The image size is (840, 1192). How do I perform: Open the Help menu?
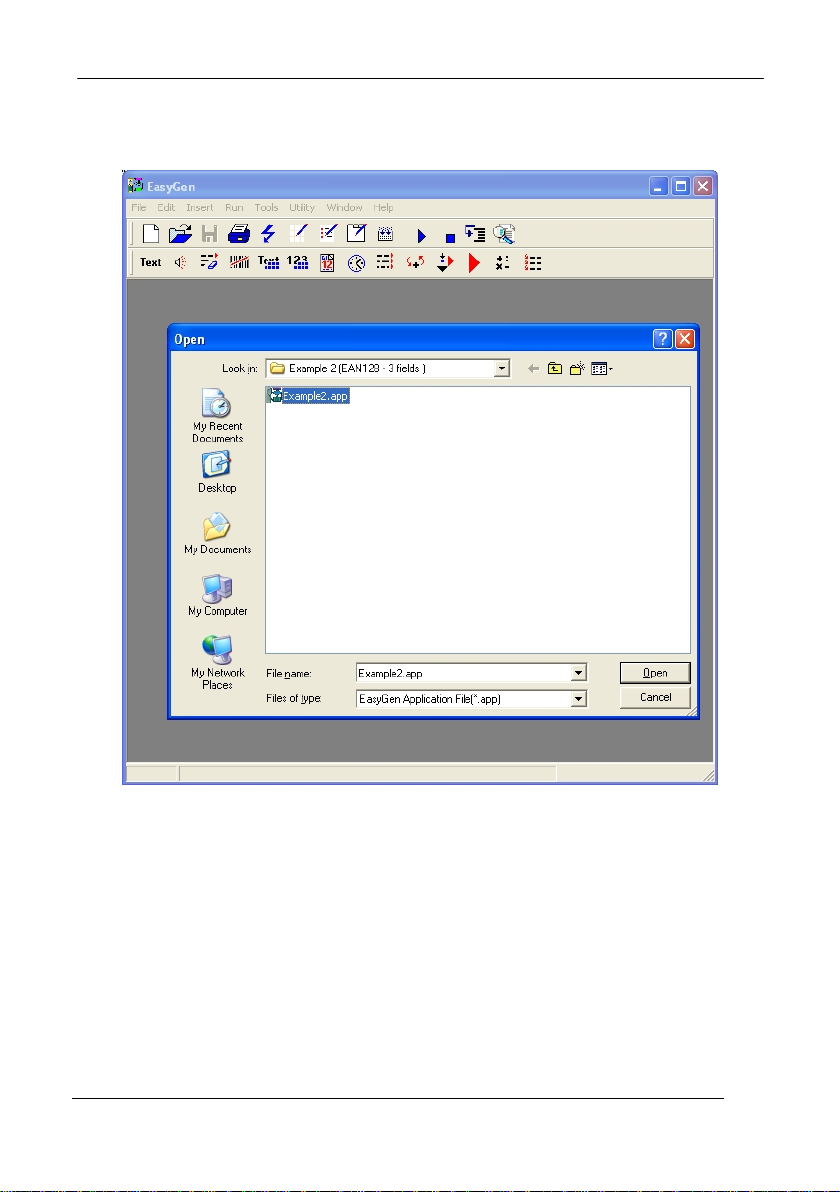coord(383,208)
